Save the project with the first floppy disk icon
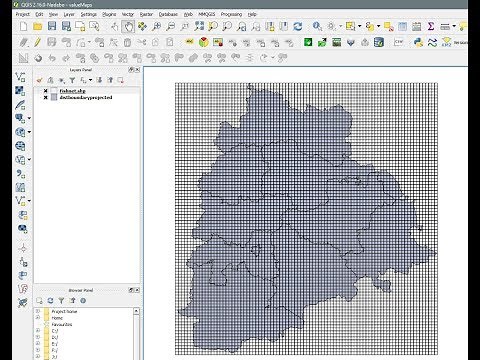Image resolution: width=480 pixels, height=360 pixels. pyautogui.click(x=52, y=26)
